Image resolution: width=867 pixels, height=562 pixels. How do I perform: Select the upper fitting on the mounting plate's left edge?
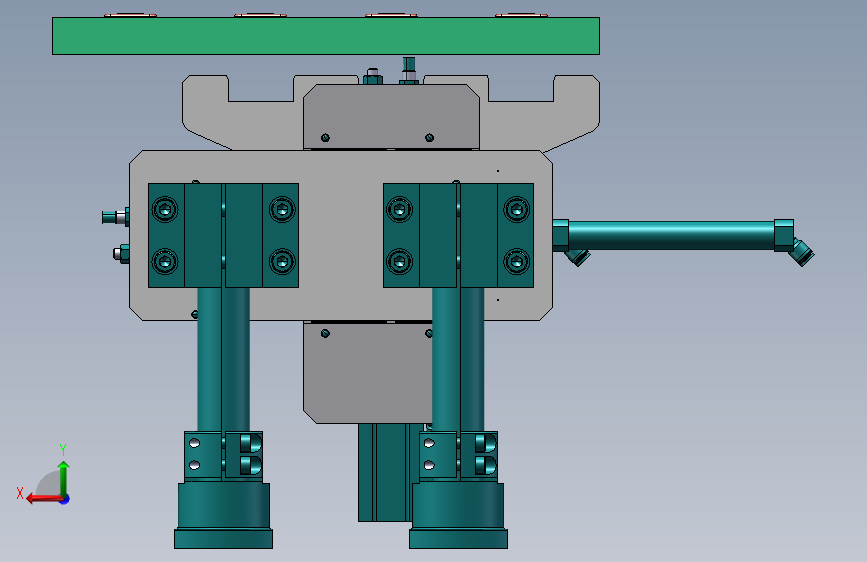click(x=116, y=217)
